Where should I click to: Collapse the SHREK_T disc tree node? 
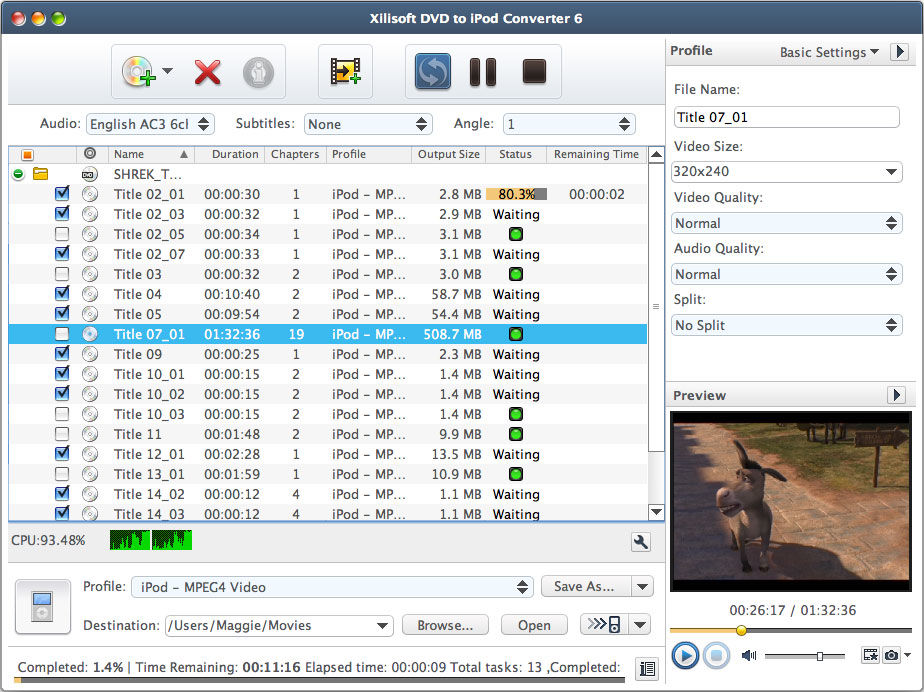(18, 174)
